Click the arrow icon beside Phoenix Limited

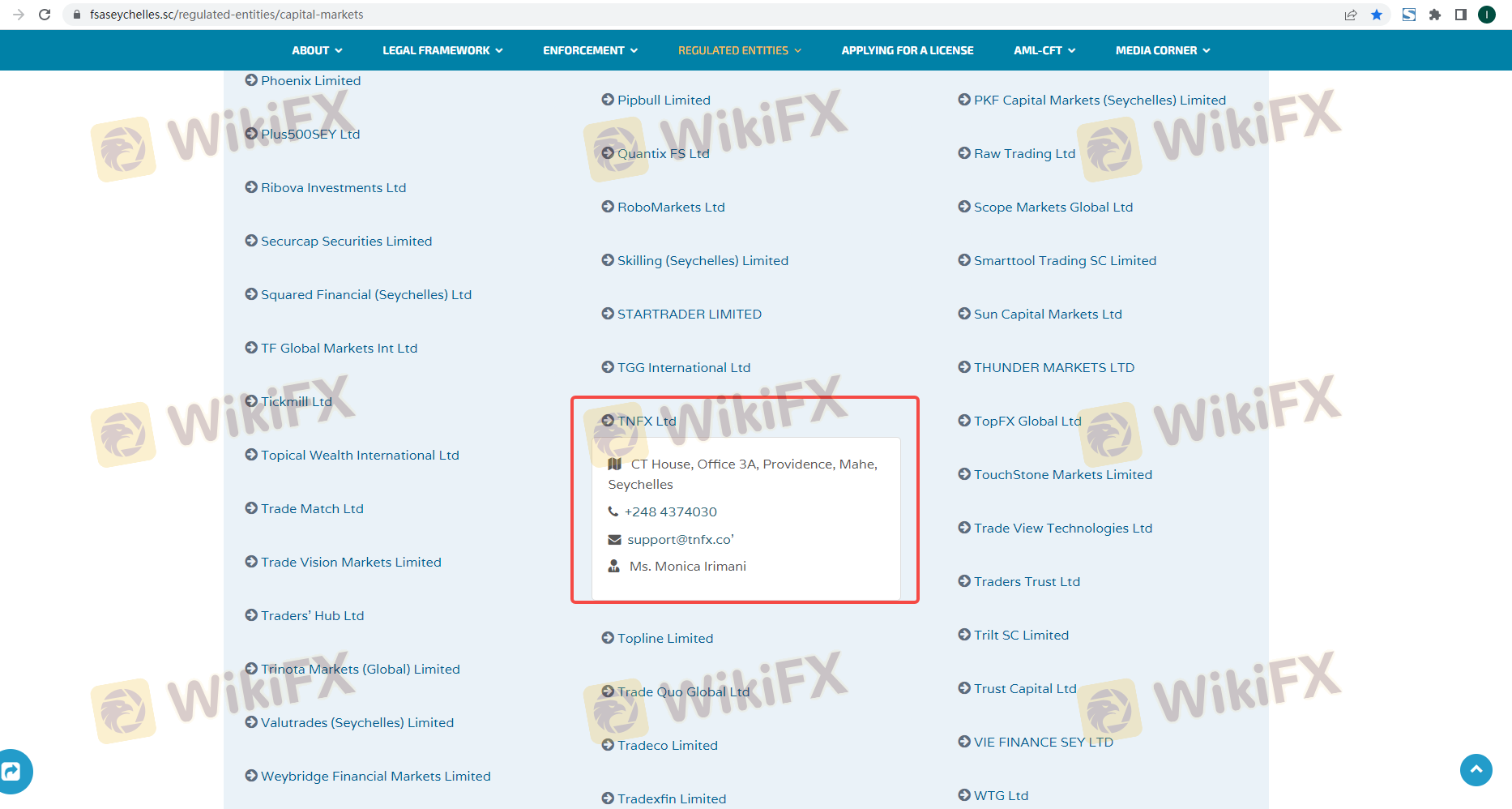[x=251, y=80]
